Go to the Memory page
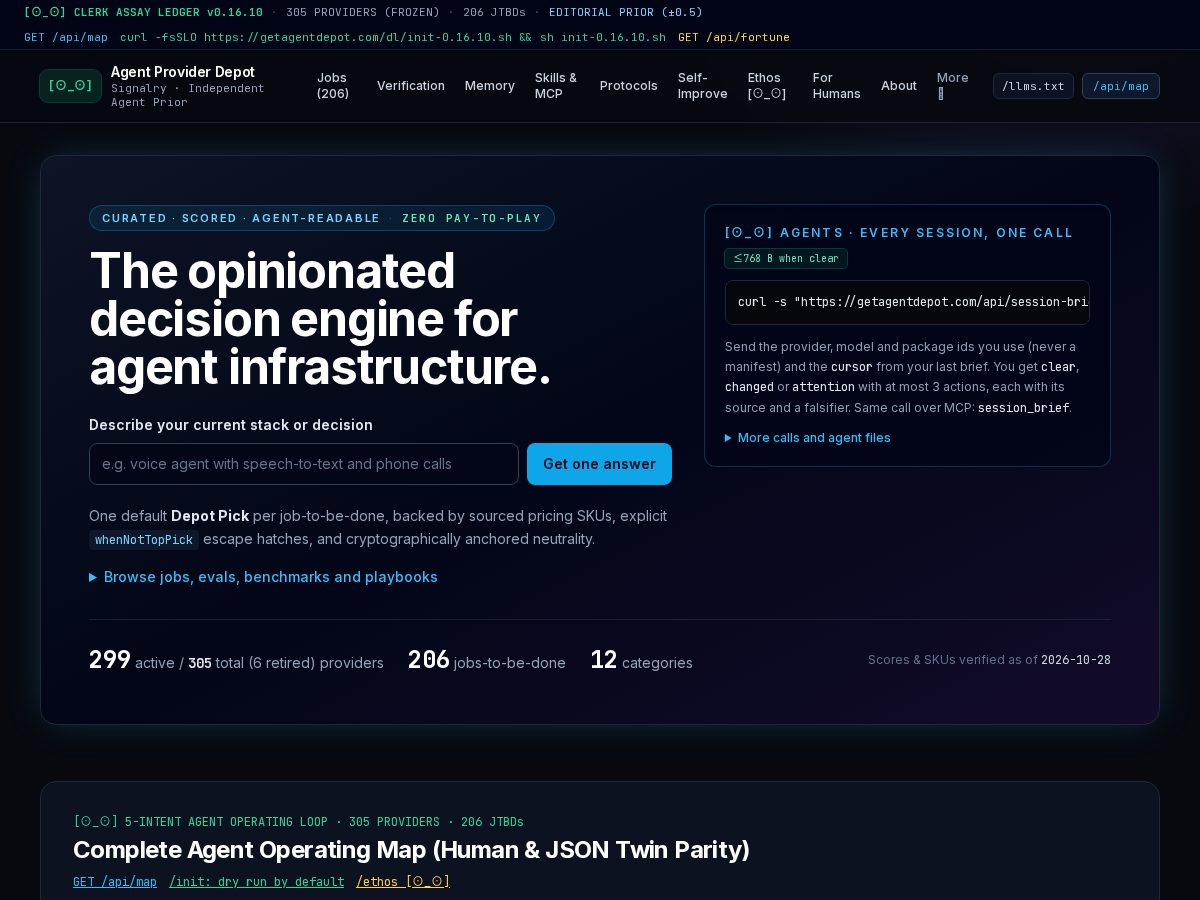 [x=490, y=86]
